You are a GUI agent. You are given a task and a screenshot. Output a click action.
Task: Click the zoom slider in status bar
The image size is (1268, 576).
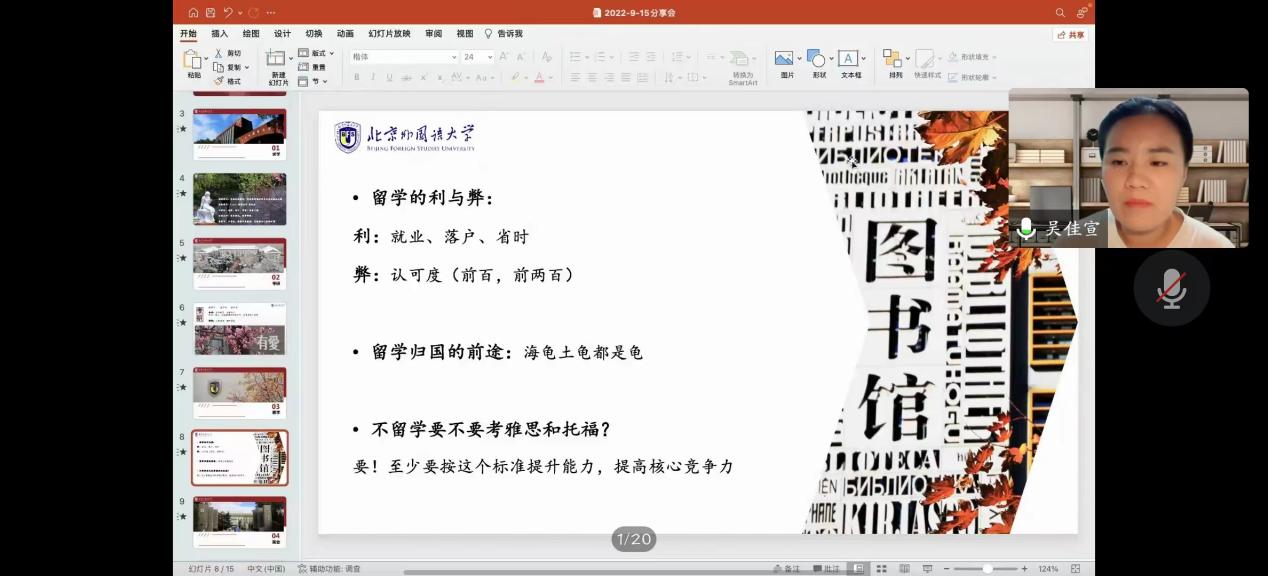987,568
